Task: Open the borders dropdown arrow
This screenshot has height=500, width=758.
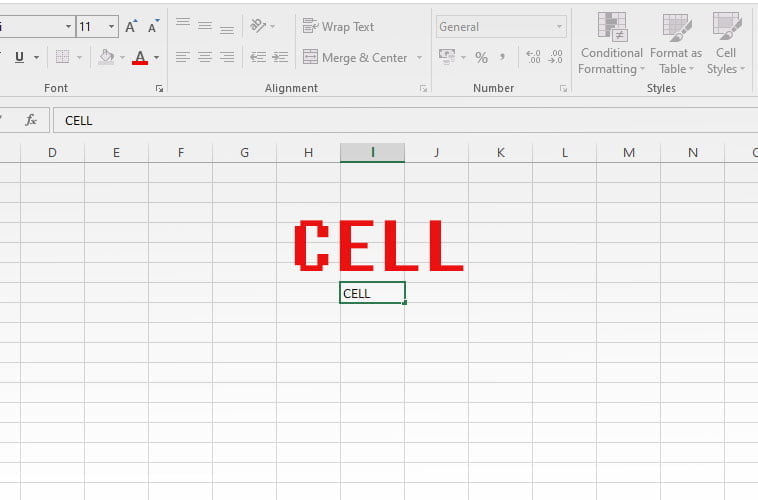Action: 79,58
